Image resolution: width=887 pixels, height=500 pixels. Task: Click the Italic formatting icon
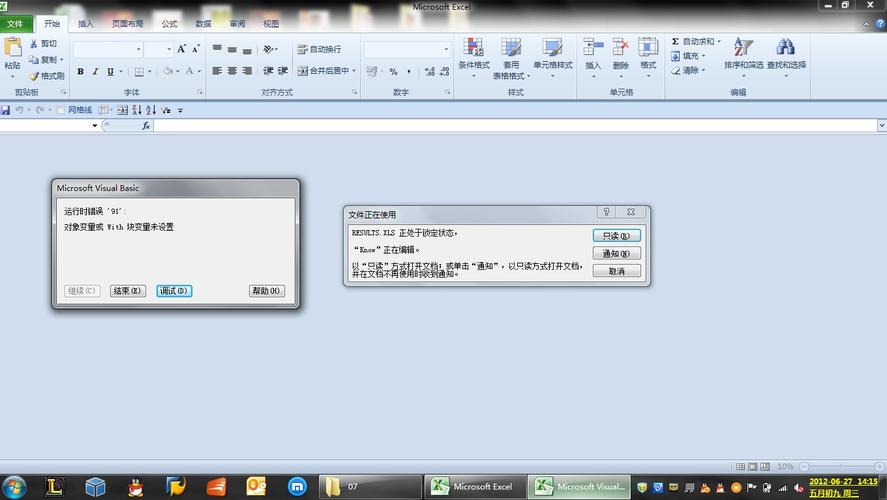[95, 71]
